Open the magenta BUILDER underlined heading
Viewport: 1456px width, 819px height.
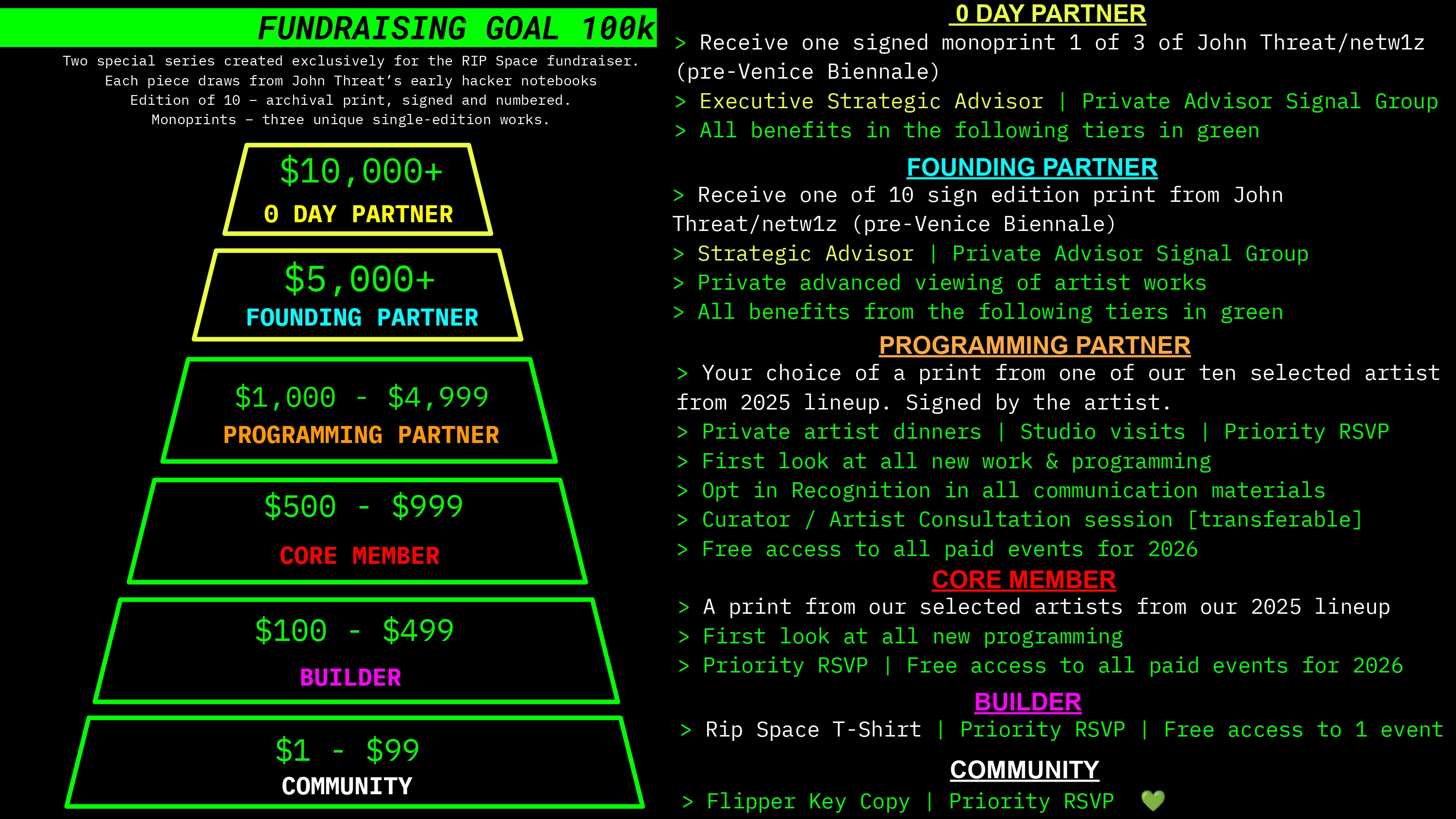tap(1027, 702)
